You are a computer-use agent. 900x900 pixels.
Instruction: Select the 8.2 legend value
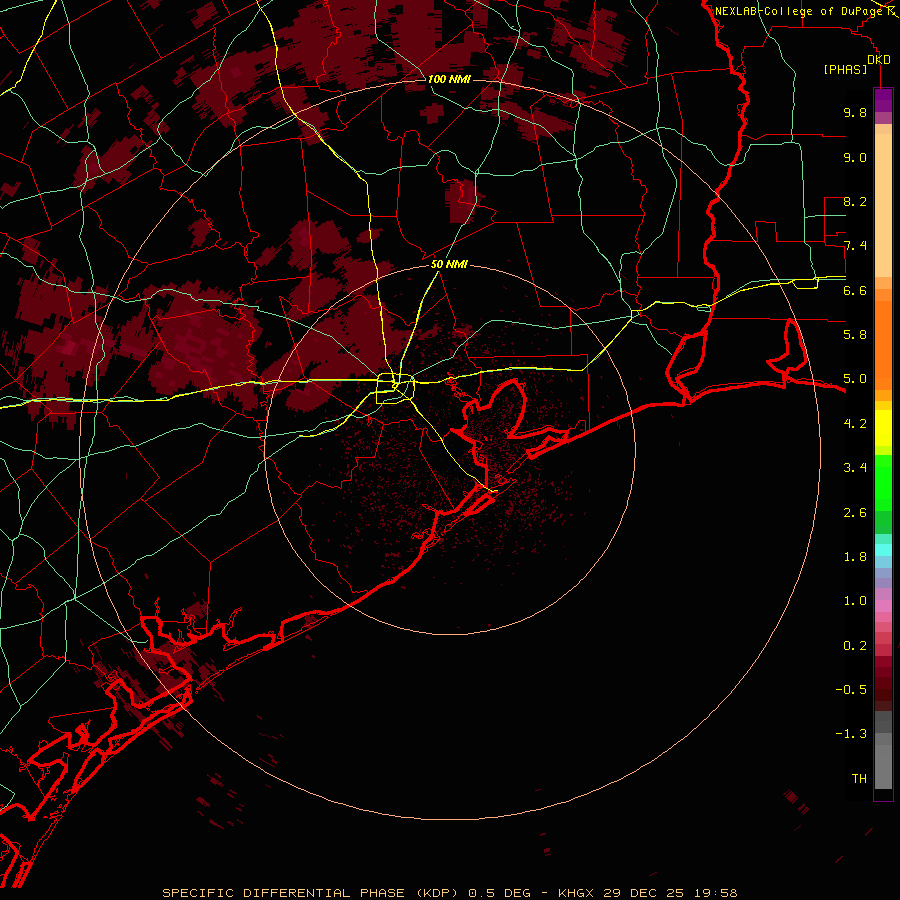(x=855, y=201)
